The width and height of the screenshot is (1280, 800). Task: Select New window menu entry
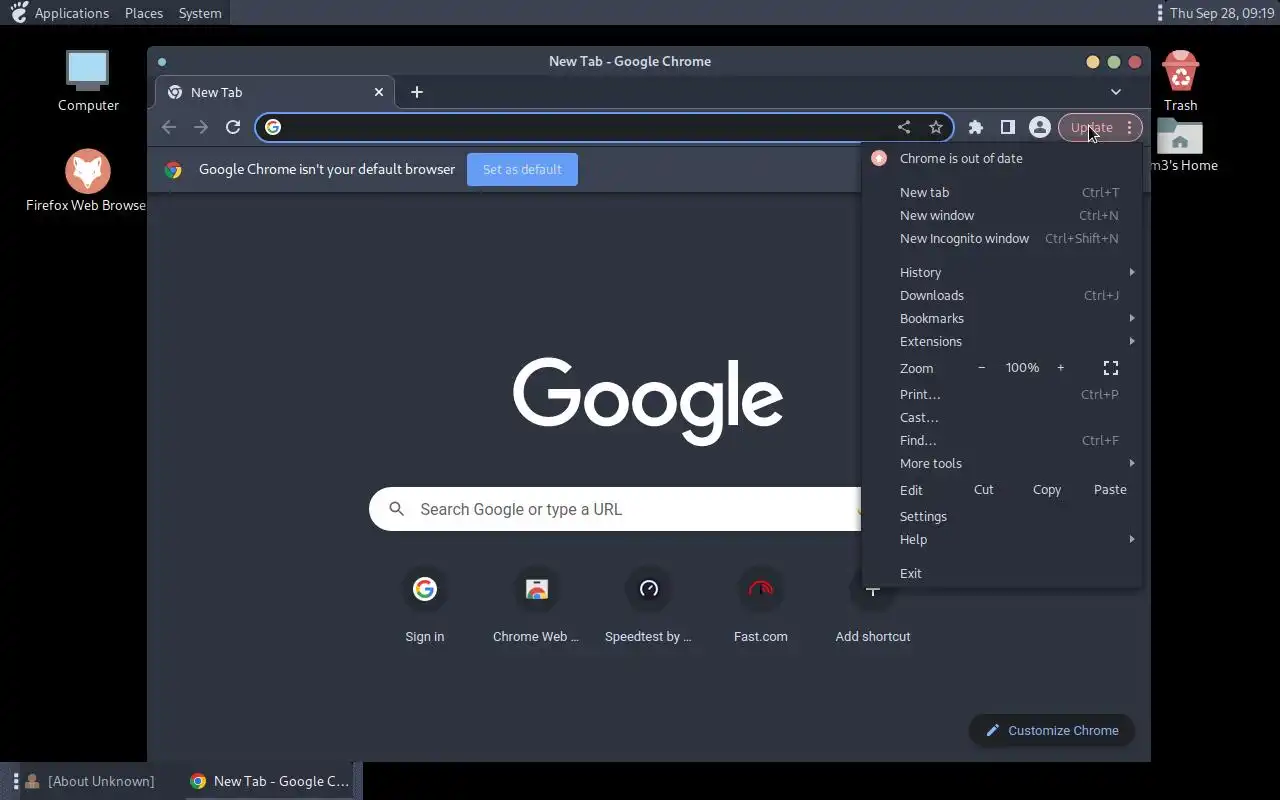tap(1001, 215)
